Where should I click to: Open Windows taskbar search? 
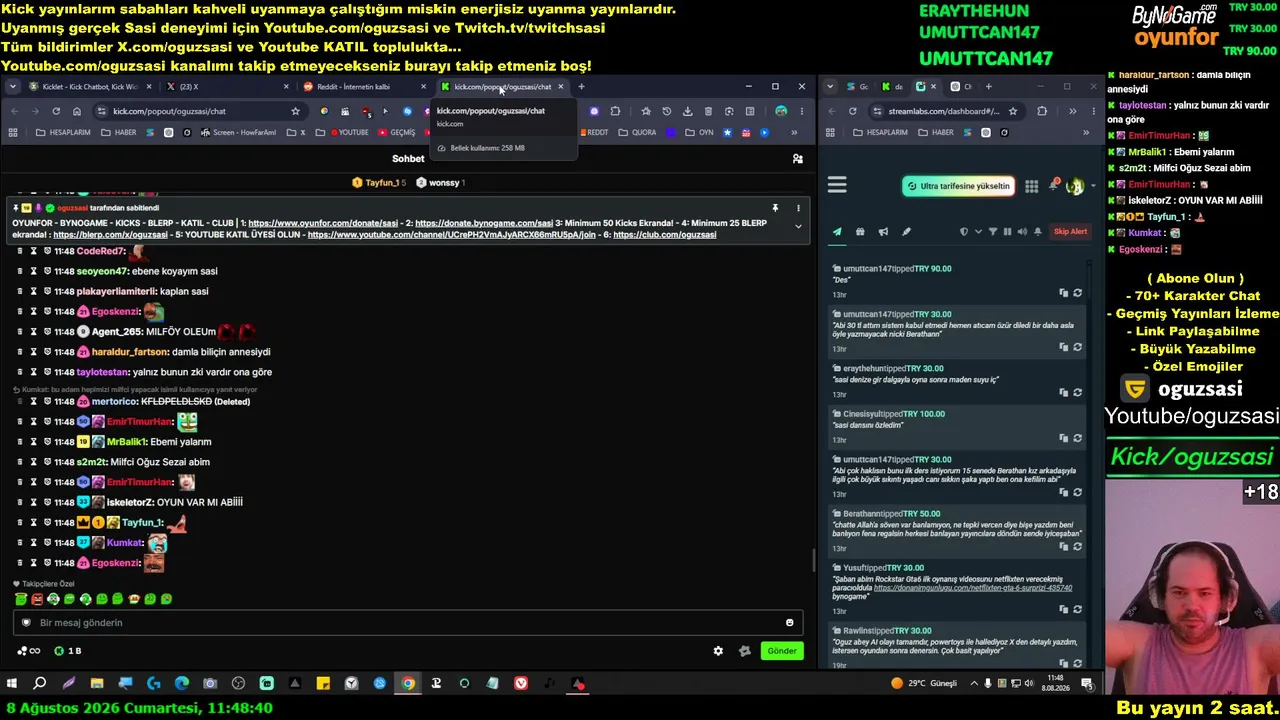coord(40,684)
